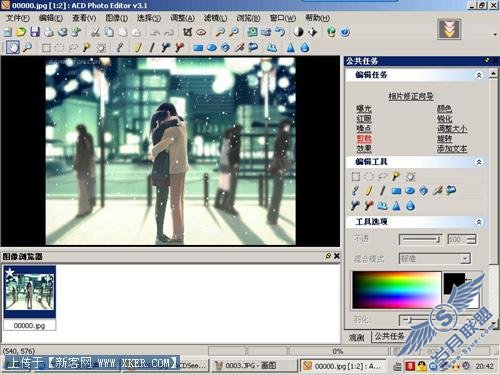Choose the Clone stamp in the 编辑工具 panel

[382, 206]
